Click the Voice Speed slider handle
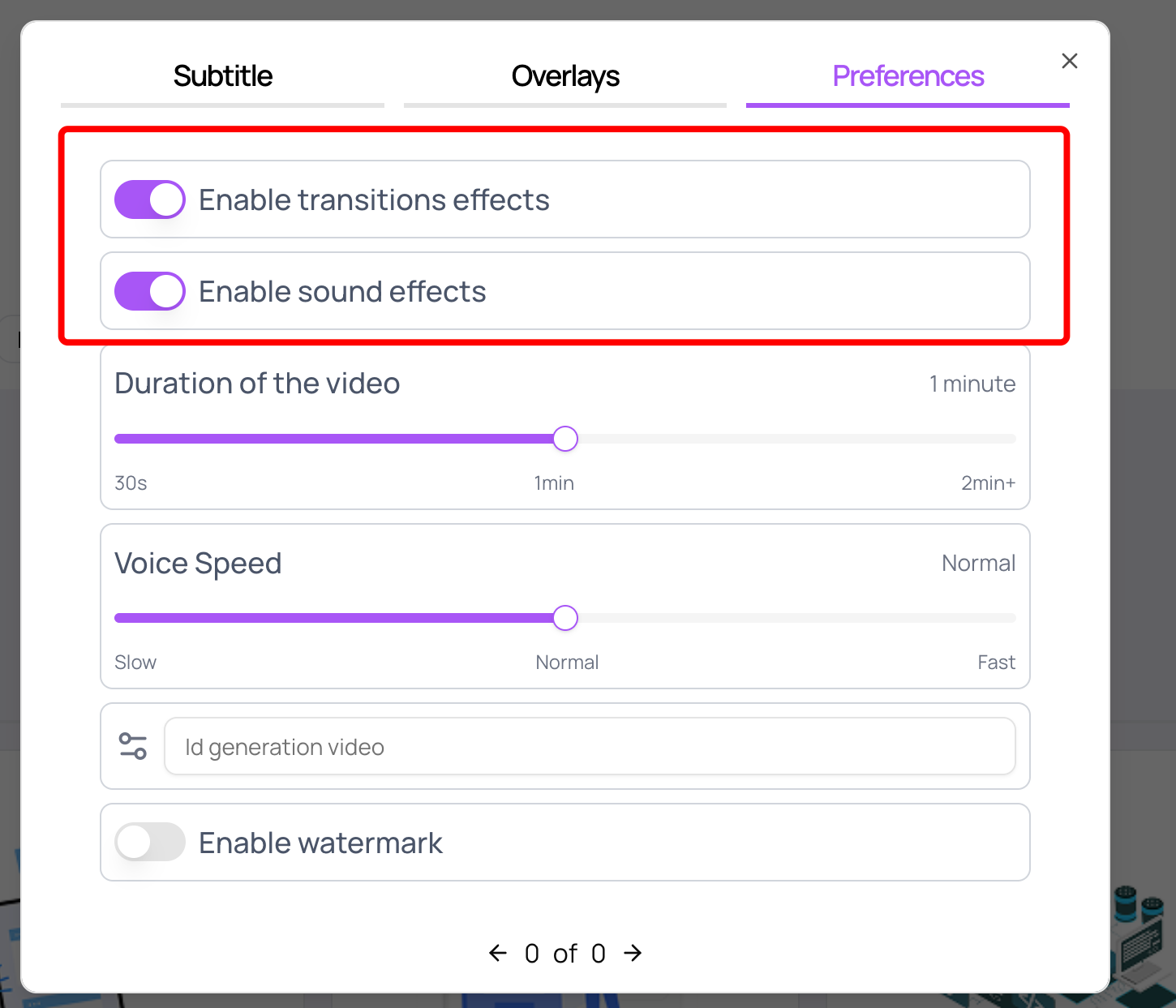This screenshot has width=1176, height=1008. click(x=565, y=618)
